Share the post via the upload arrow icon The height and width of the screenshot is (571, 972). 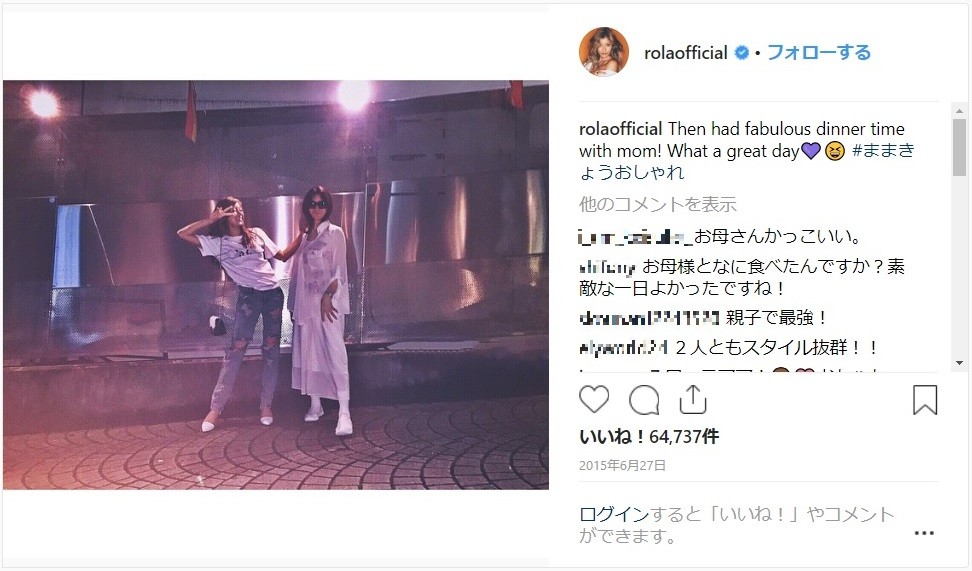click(x=693, y=399)
